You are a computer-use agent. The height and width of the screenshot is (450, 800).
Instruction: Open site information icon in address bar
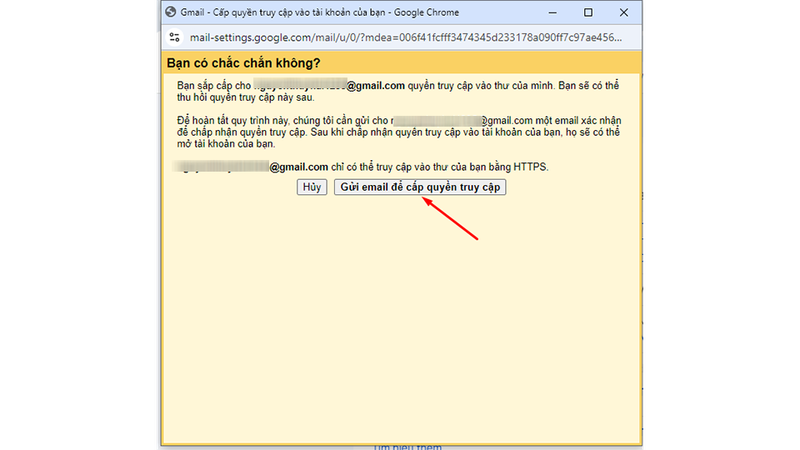174,37
